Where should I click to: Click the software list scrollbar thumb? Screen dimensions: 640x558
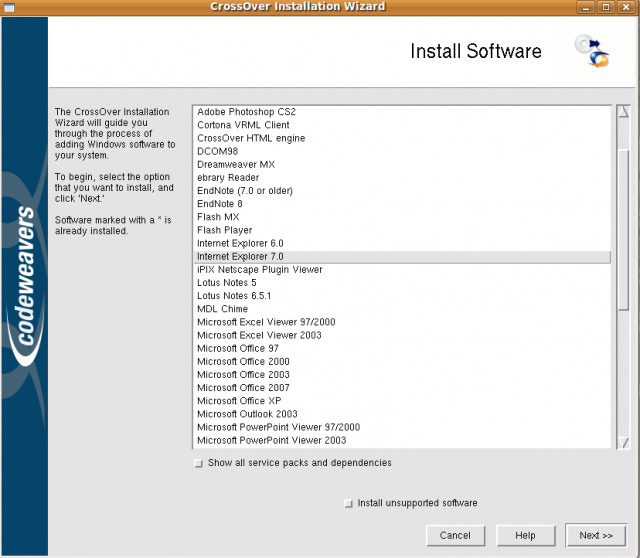(623, 230)
